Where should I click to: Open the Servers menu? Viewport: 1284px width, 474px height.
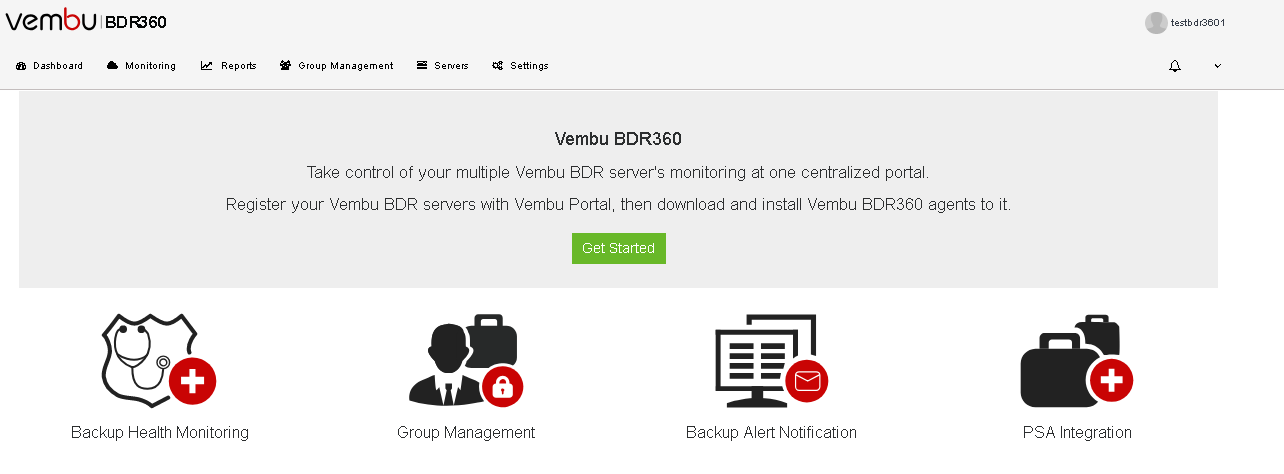point(442,66)
